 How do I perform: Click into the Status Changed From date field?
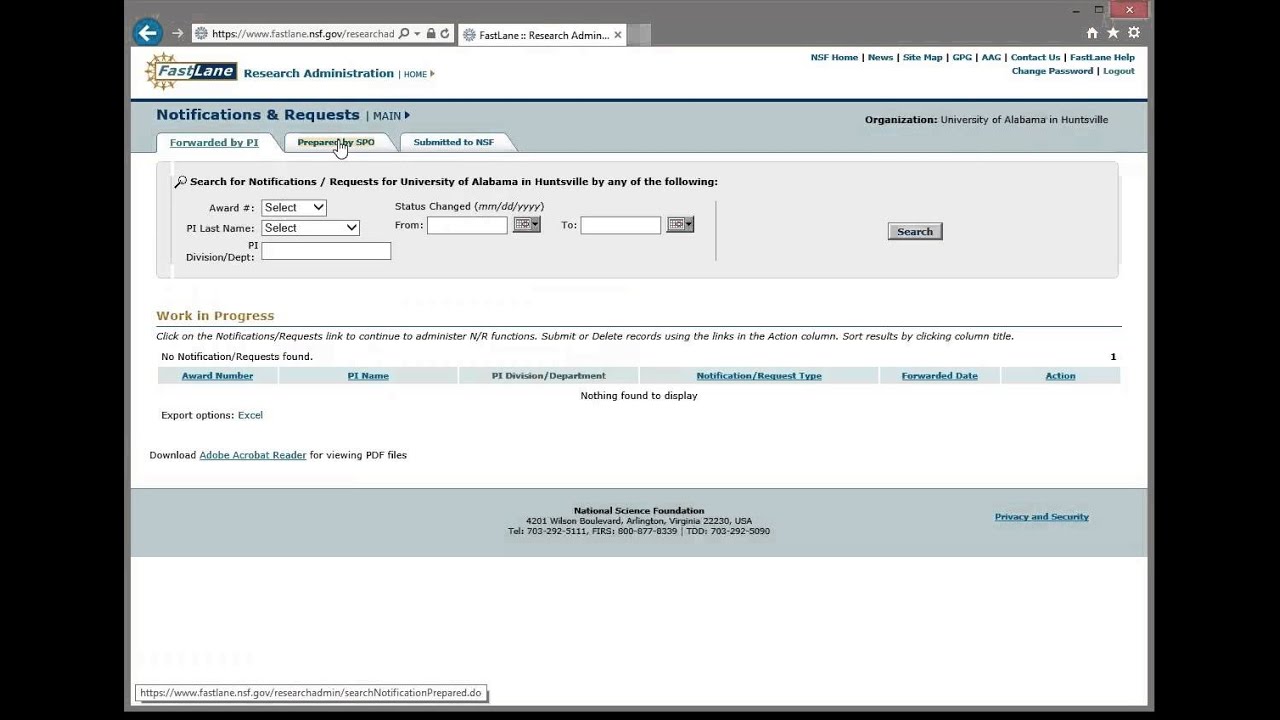[x=467, y=225]
